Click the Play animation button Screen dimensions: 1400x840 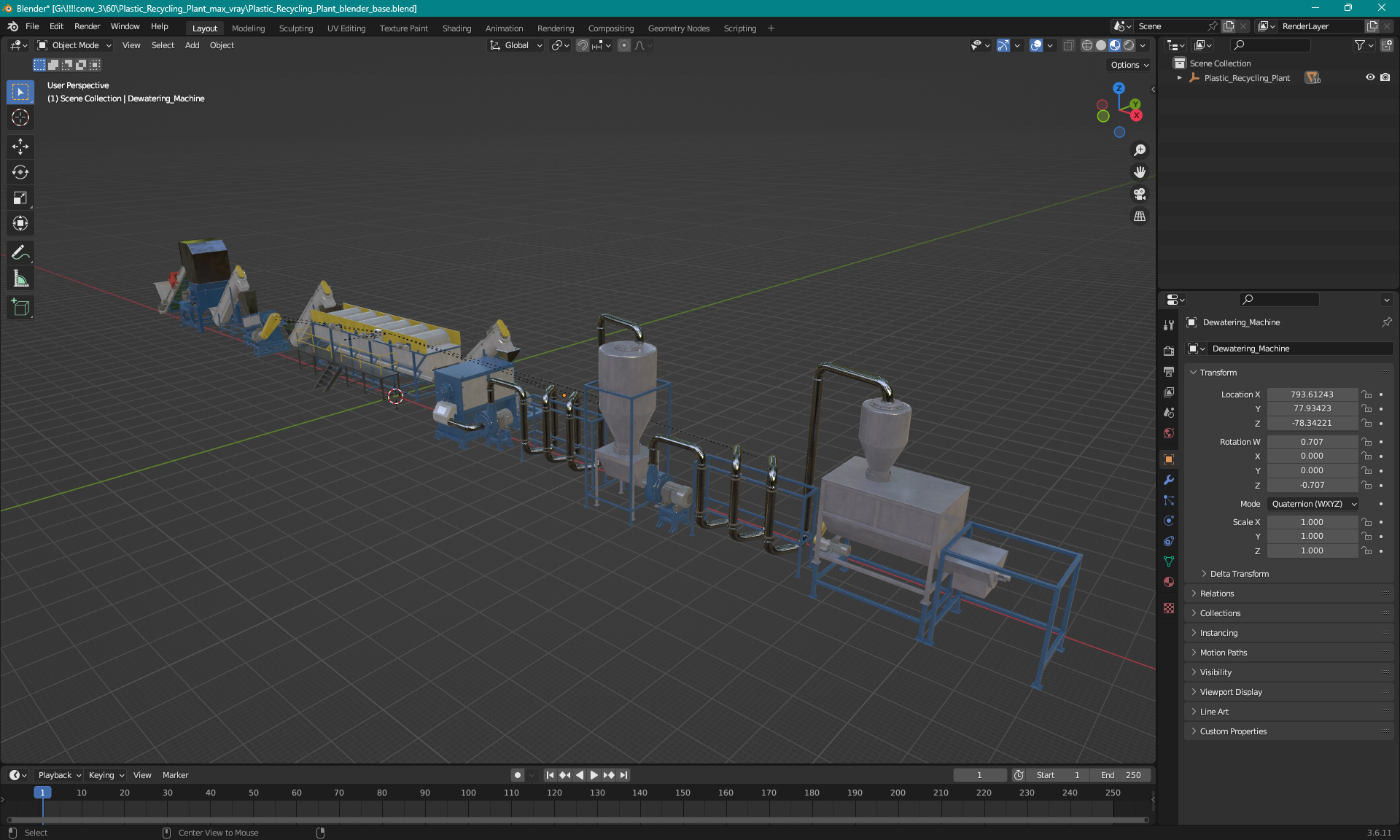click(x=594, y=775)
